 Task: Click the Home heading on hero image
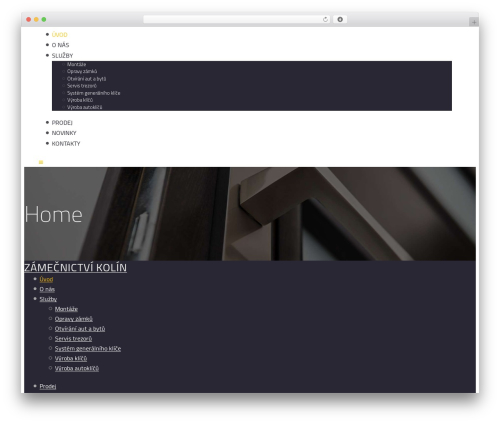click(x=54, y=215)
